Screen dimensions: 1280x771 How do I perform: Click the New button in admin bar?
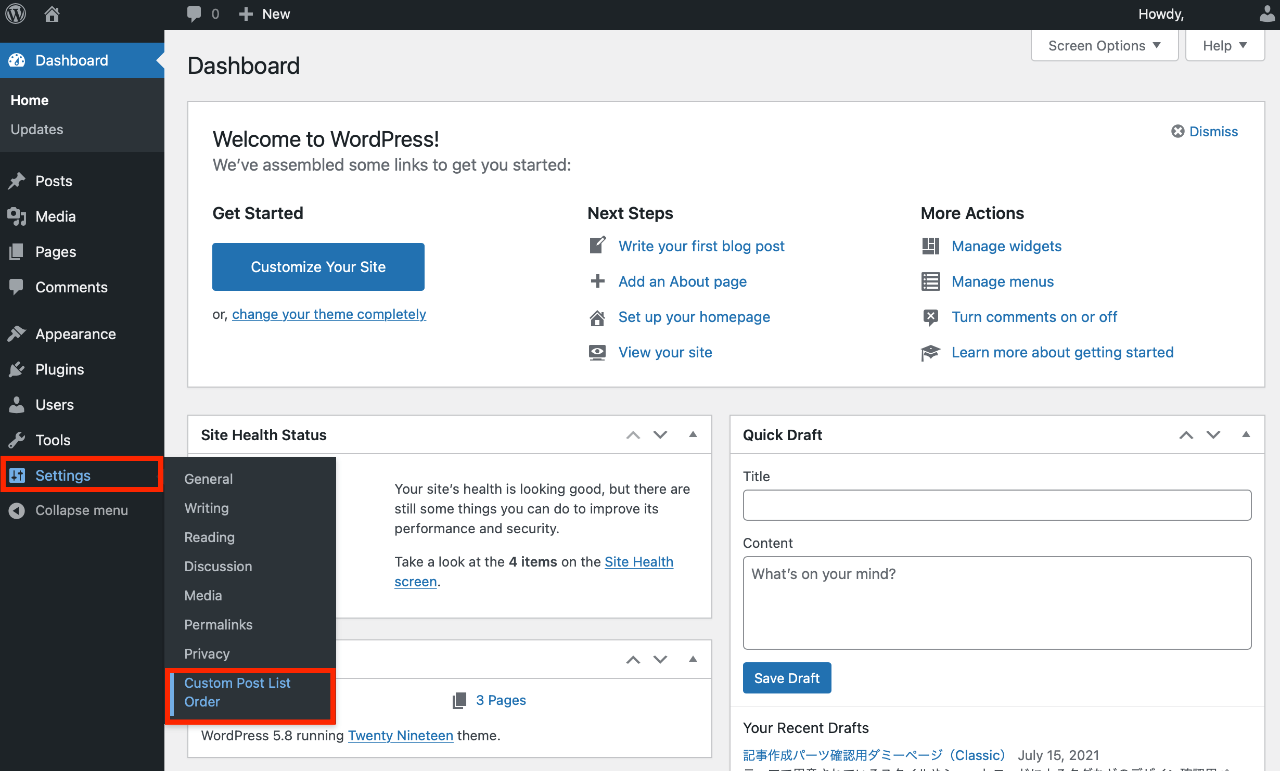(265, 14)
